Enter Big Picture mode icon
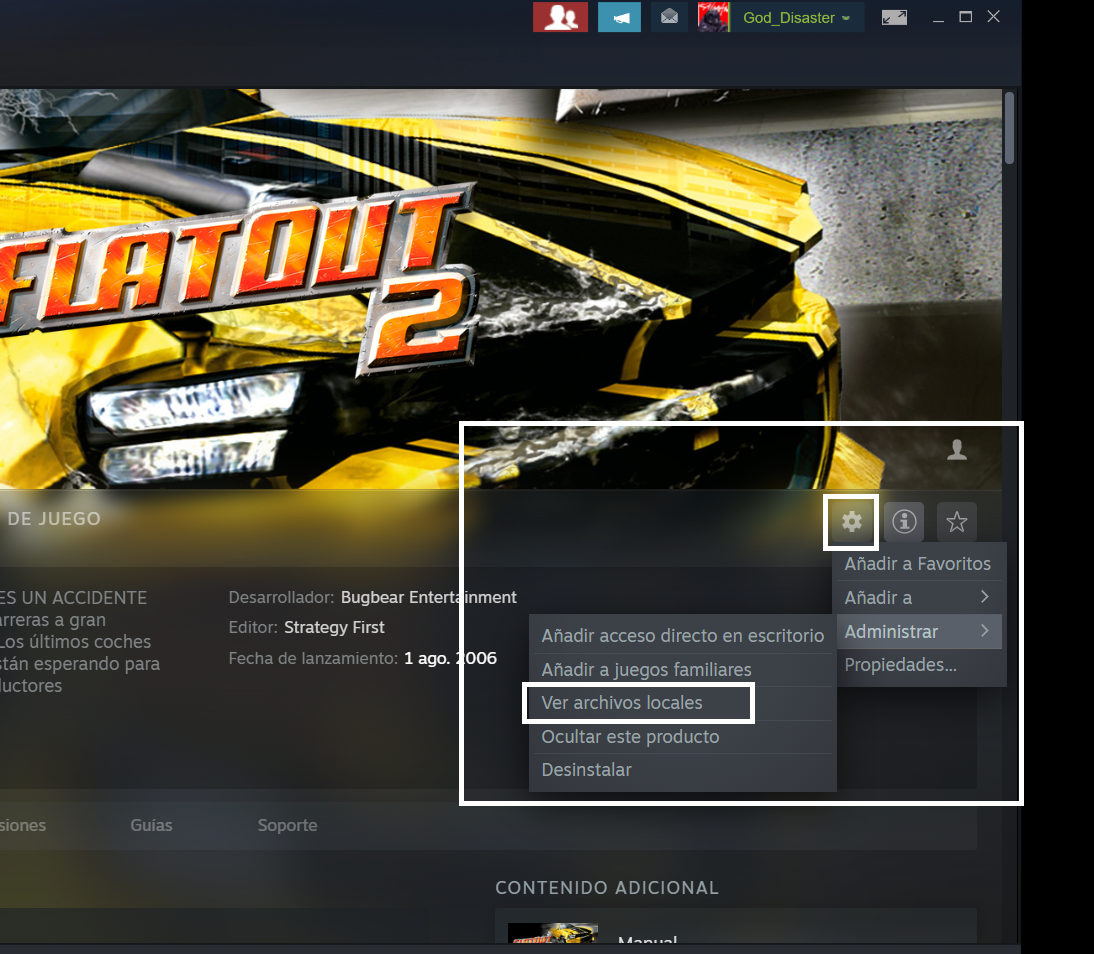1094x954 pixels. [894, 17]
